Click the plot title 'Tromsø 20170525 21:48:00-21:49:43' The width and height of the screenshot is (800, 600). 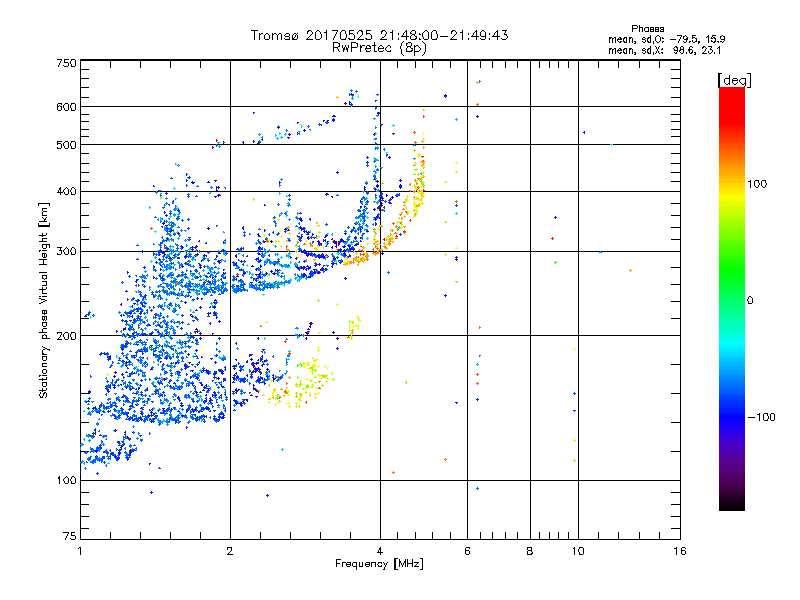tap(379, 35)
